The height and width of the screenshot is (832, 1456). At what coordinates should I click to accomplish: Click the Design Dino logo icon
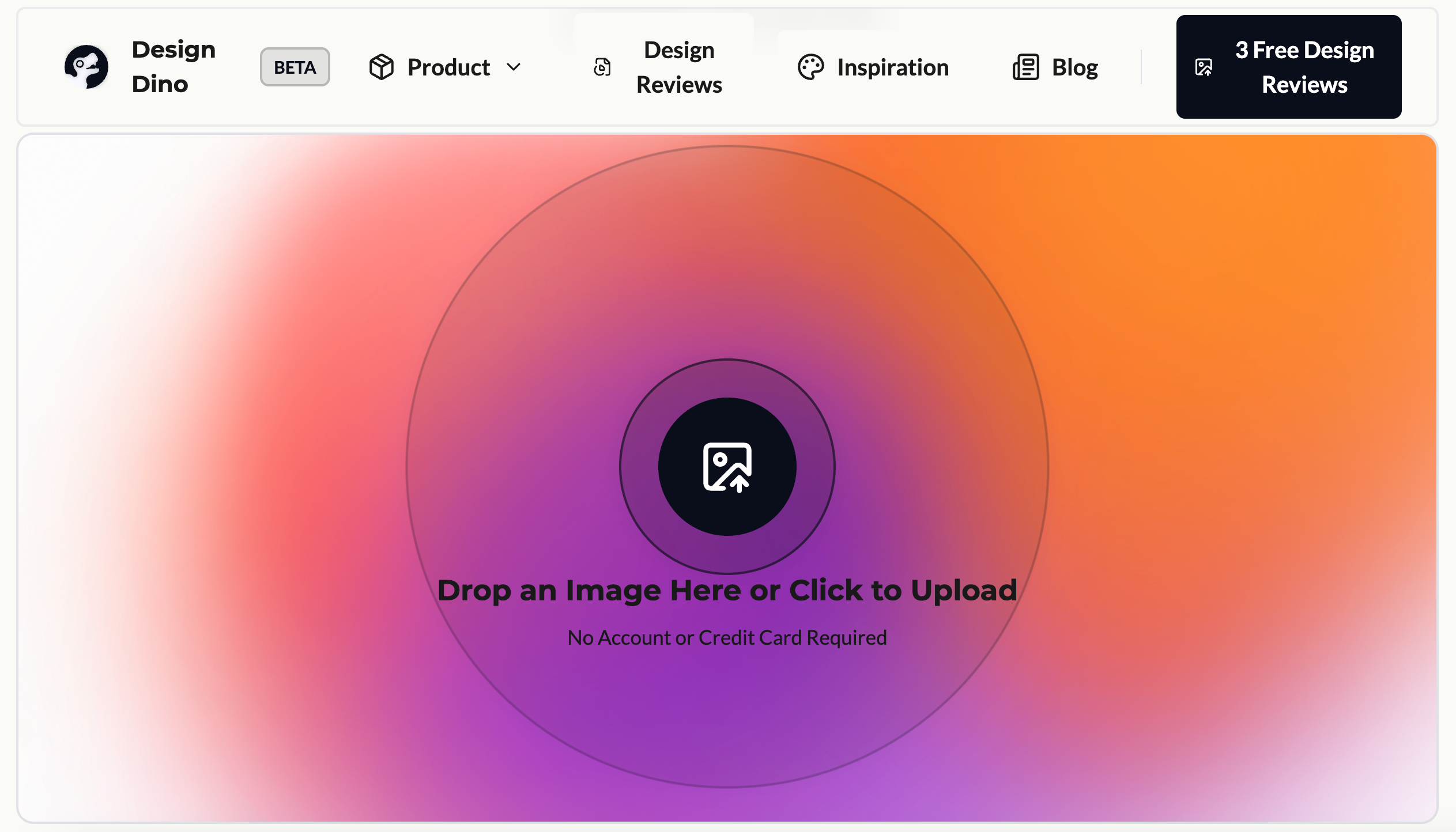tap(86, 67)
